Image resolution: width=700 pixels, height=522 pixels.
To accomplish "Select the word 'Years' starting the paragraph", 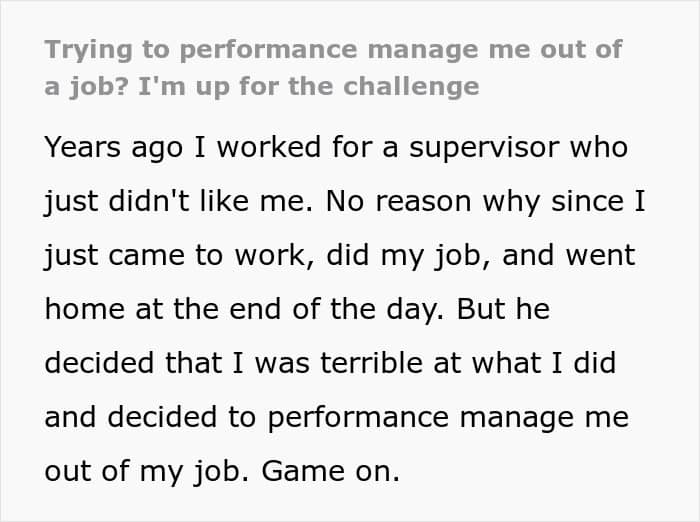I will click(x=83, y=147).
